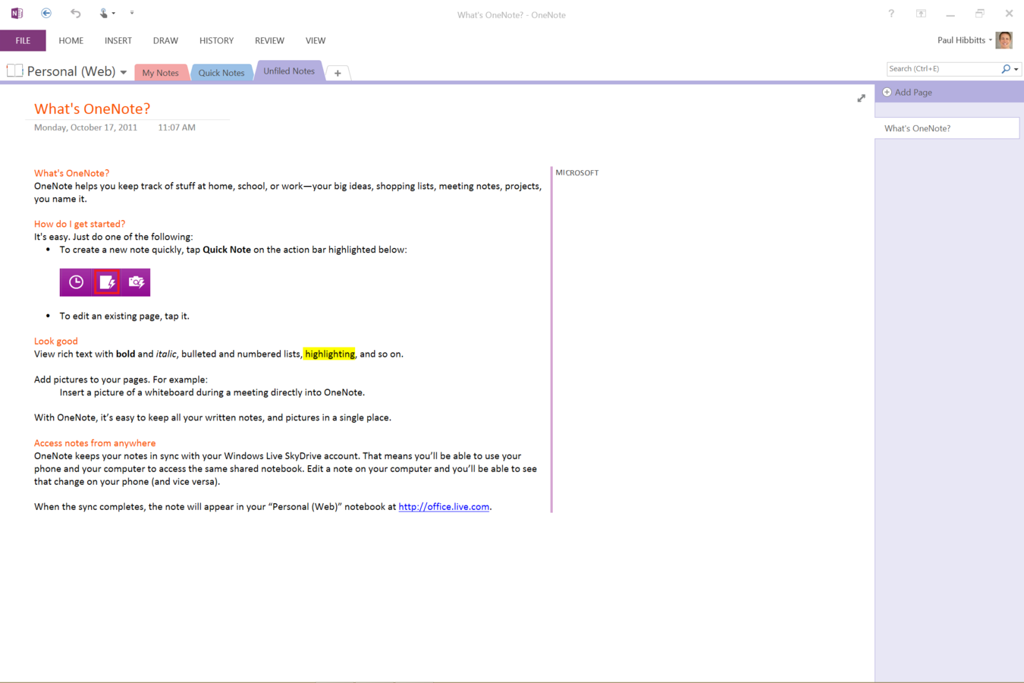Click the "How do I get started?" heading

pyautogui.click(x=80, y=224)
